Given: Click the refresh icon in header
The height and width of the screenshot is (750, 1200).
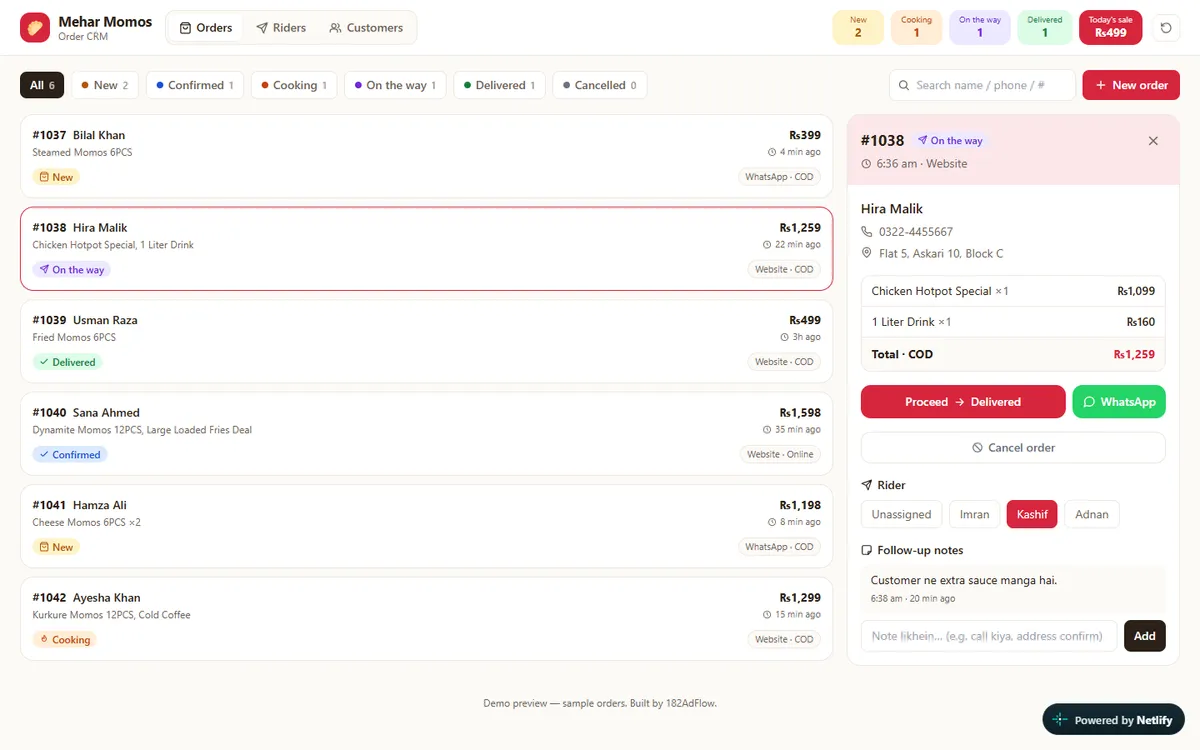Looking at the screenshot, I should pos(1165,28).
